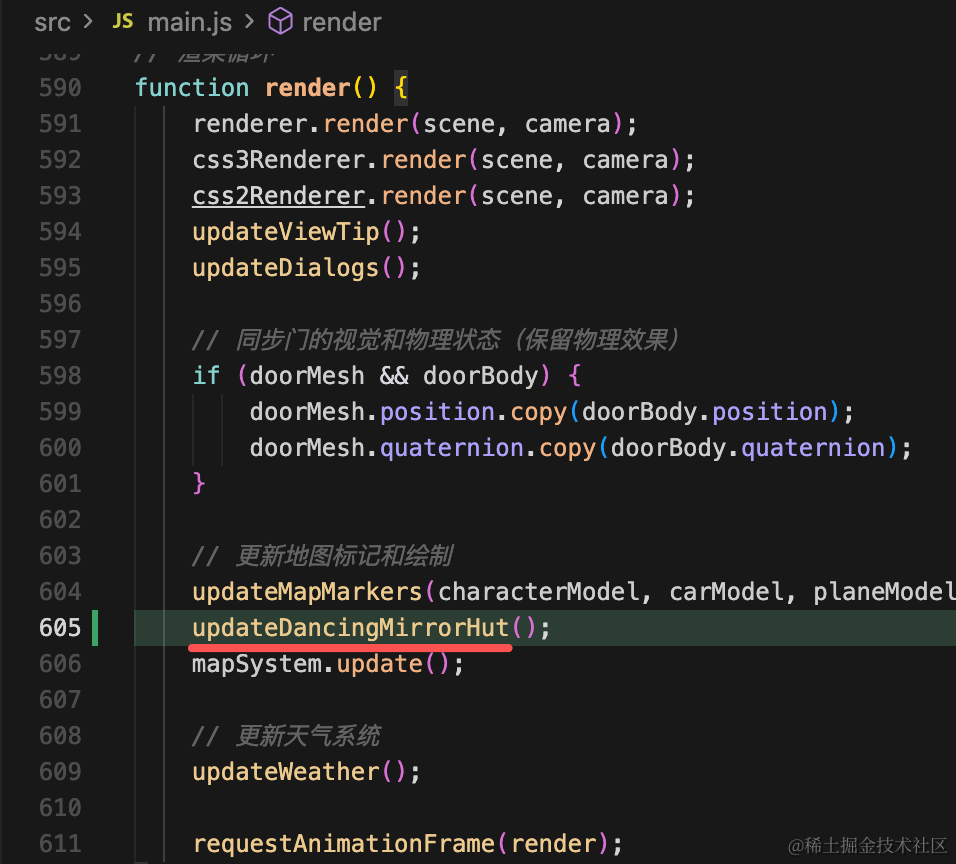Click the updateViewTip() call

pos(307,232)
